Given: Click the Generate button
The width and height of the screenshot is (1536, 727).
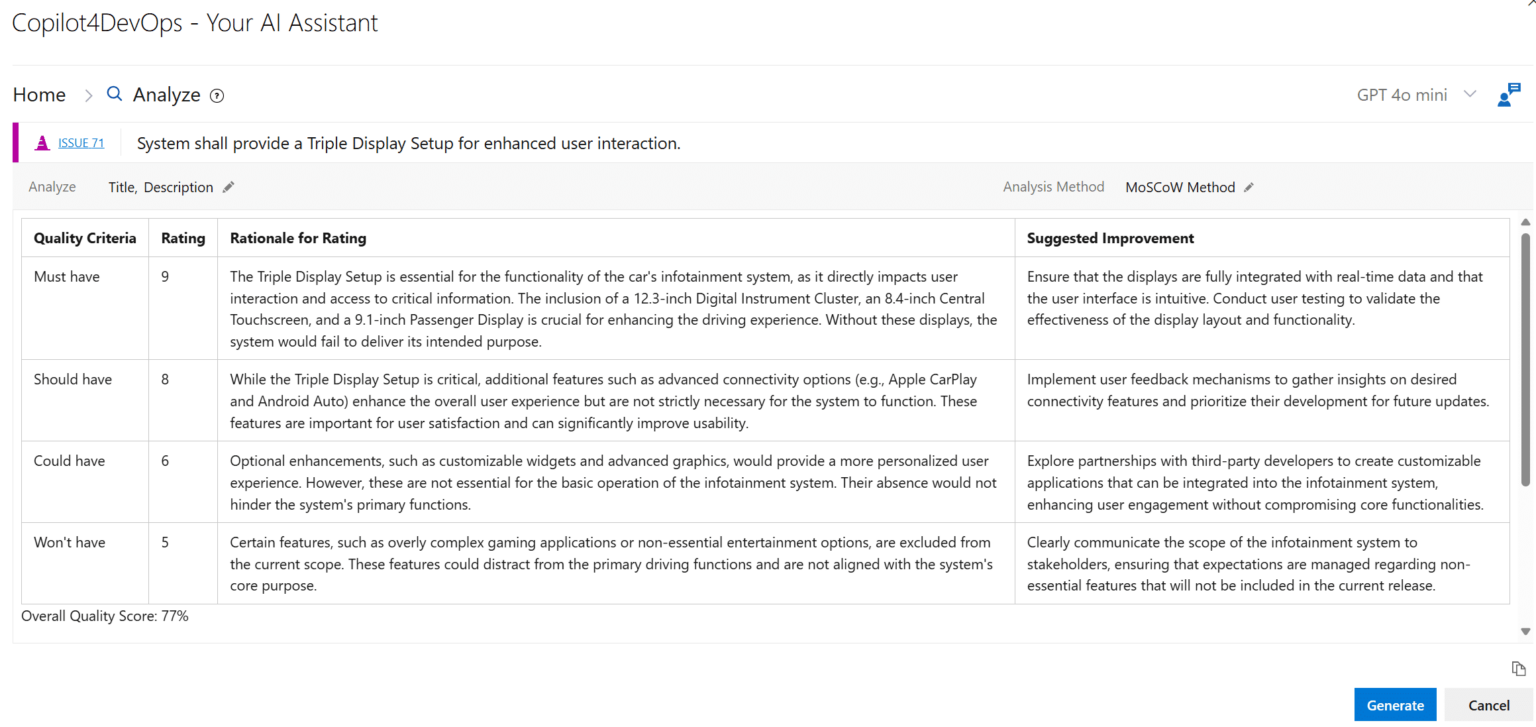Looking at the screenshot, I should [1395, 704].
